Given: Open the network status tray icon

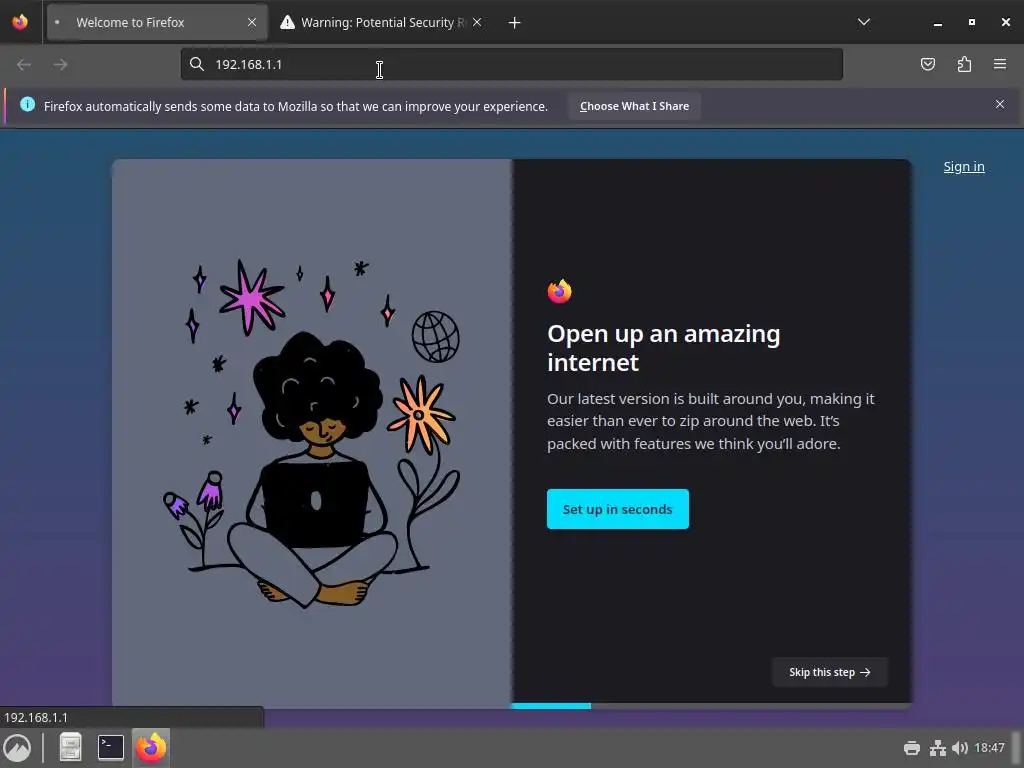Looking at the screenshot, I should point(938,748).
